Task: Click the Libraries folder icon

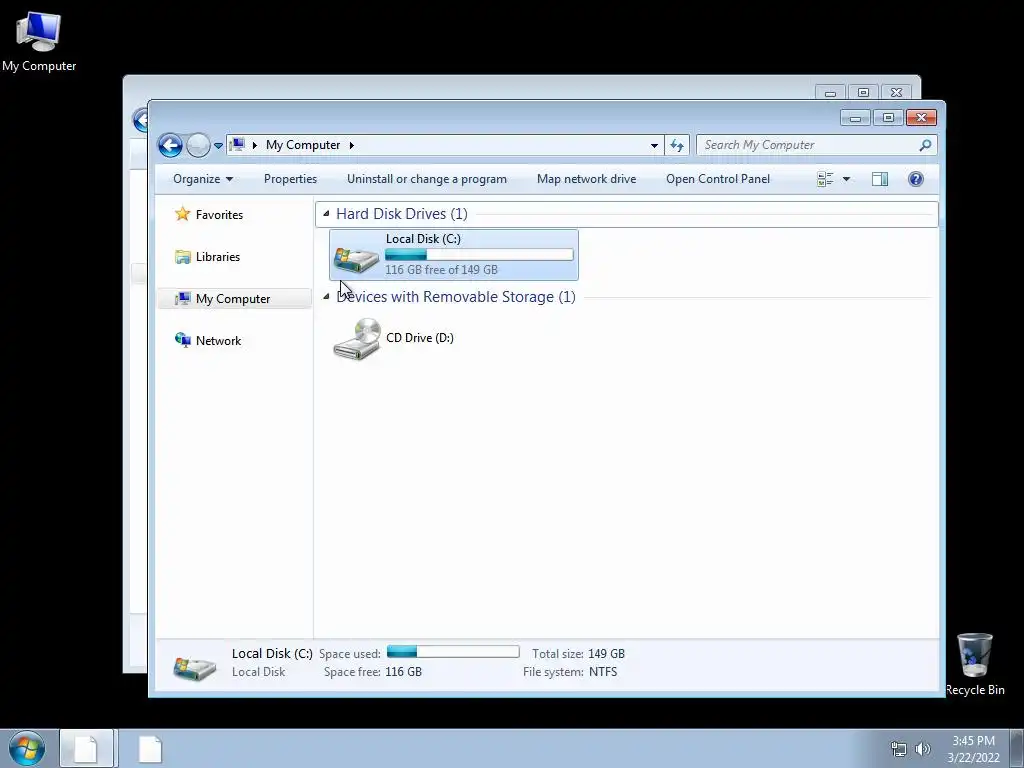Action: coord(182,257)
